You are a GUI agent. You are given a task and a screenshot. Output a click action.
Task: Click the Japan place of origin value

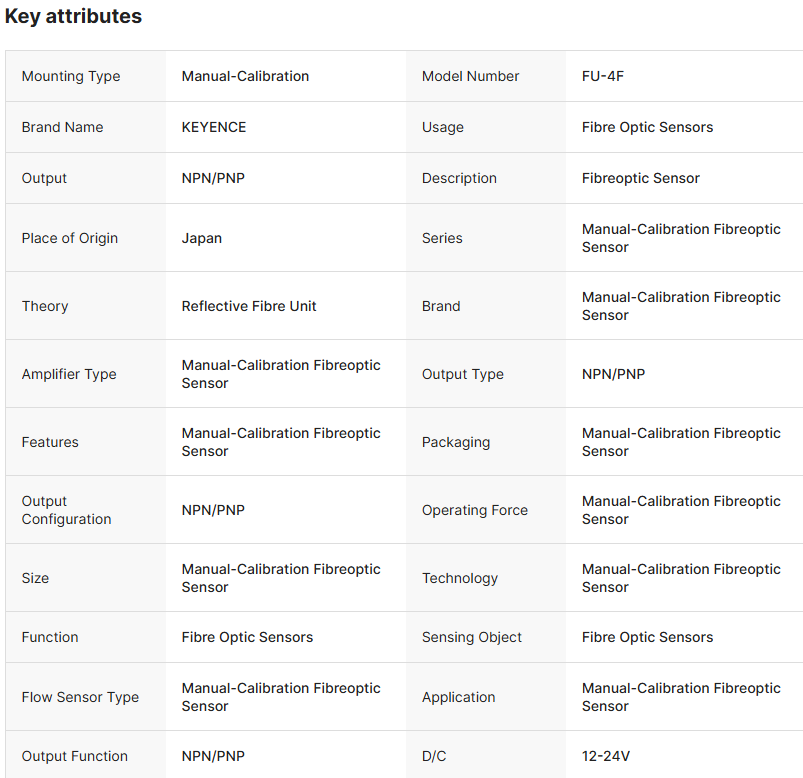(202, 238)
